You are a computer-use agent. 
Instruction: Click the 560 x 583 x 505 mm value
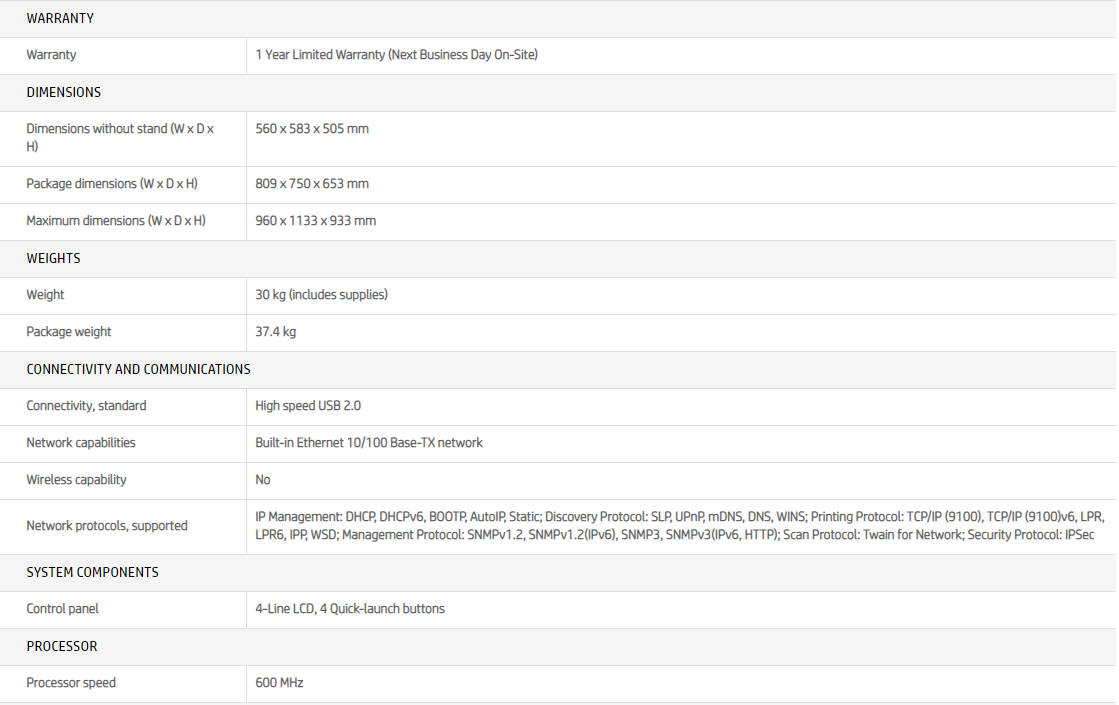(x=312, y=129)
